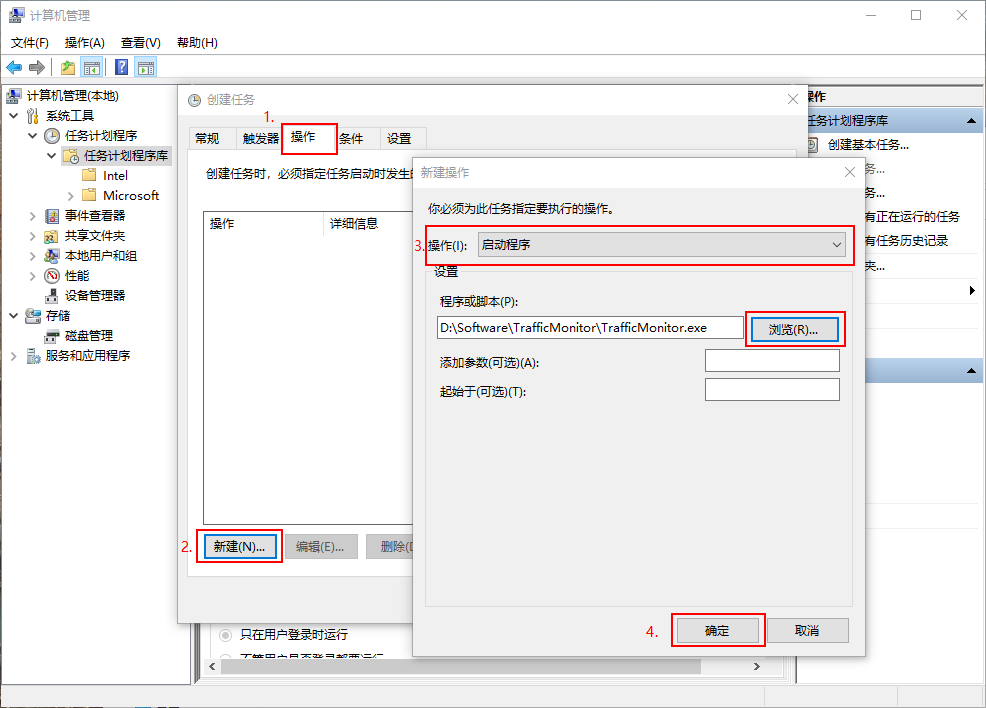Expand the 事件查看器 tree node
The image size is (986, 708).
[33, 216]
